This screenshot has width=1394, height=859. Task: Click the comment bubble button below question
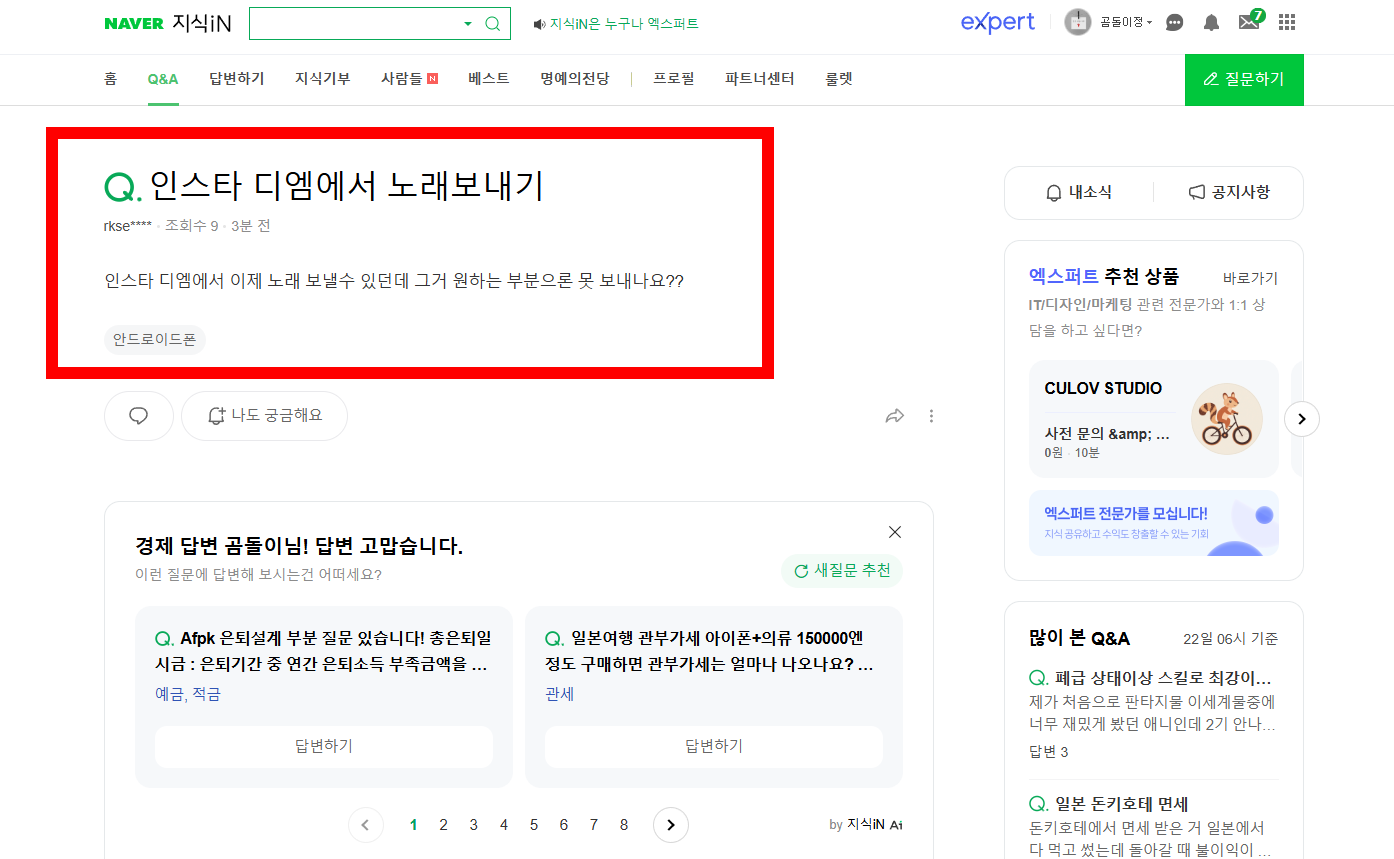coord(139,416)
